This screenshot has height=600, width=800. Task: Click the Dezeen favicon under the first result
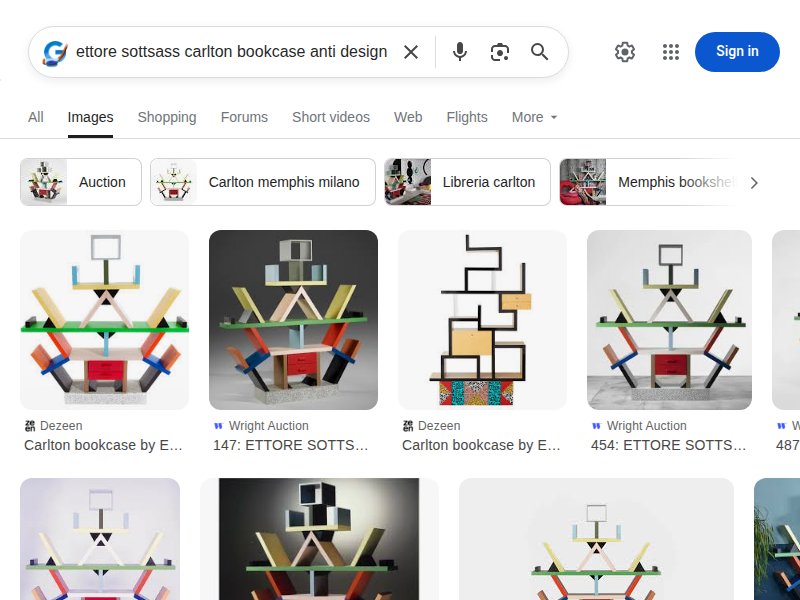click(29, 425)
